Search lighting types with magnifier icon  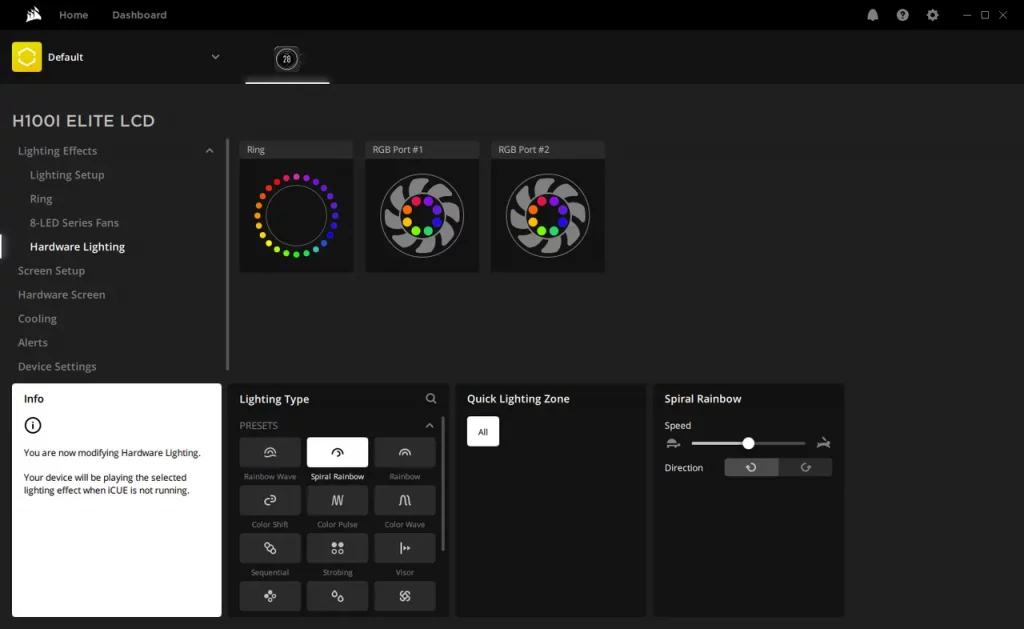pyautogui.click(x=431, y=398)
